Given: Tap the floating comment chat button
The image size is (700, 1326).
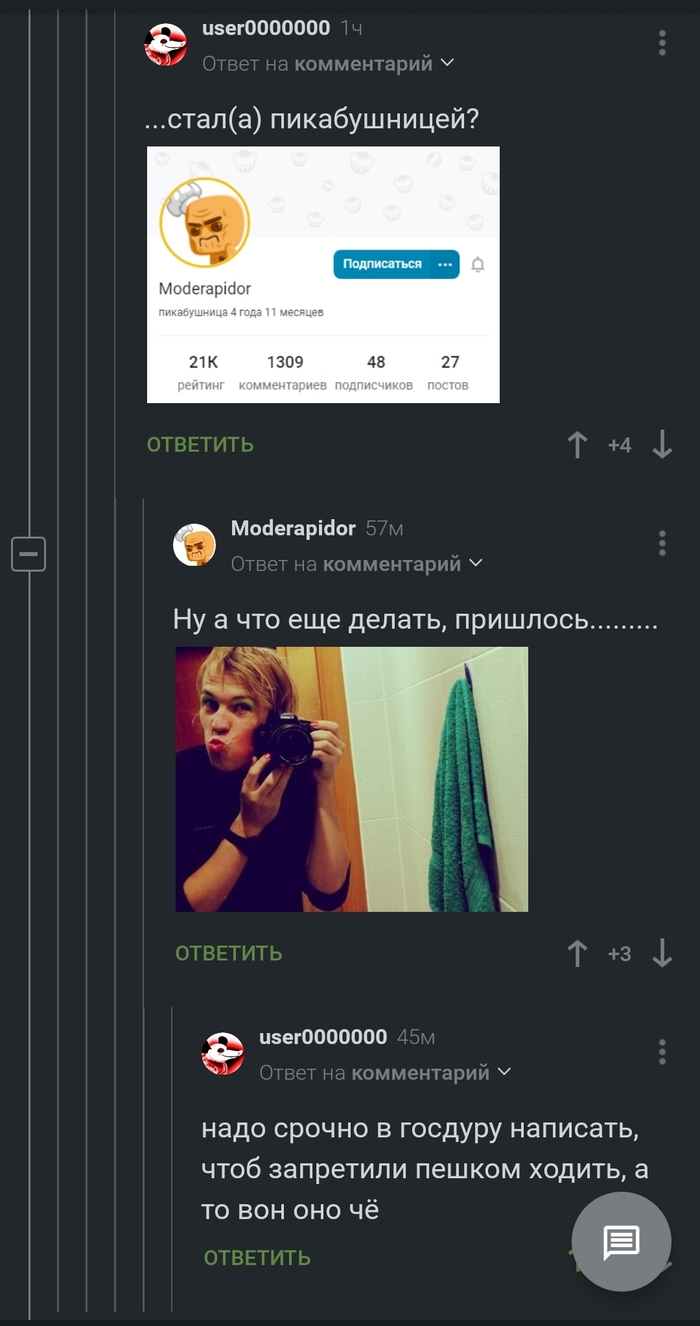Looking at the screenshot, I should coord(620,1242).
